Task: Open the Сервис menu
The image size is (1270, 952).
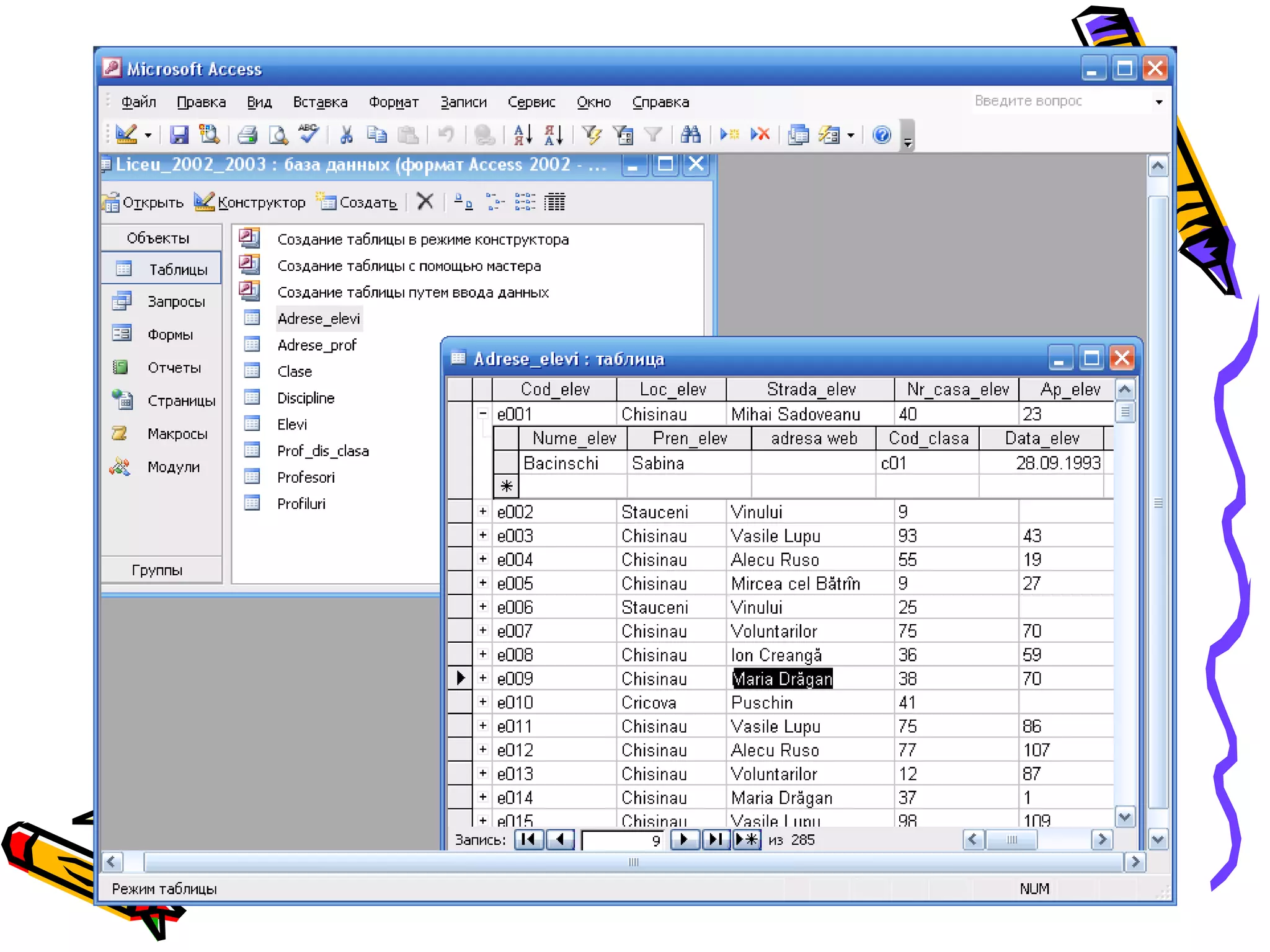Action: (x=531, y=102)
